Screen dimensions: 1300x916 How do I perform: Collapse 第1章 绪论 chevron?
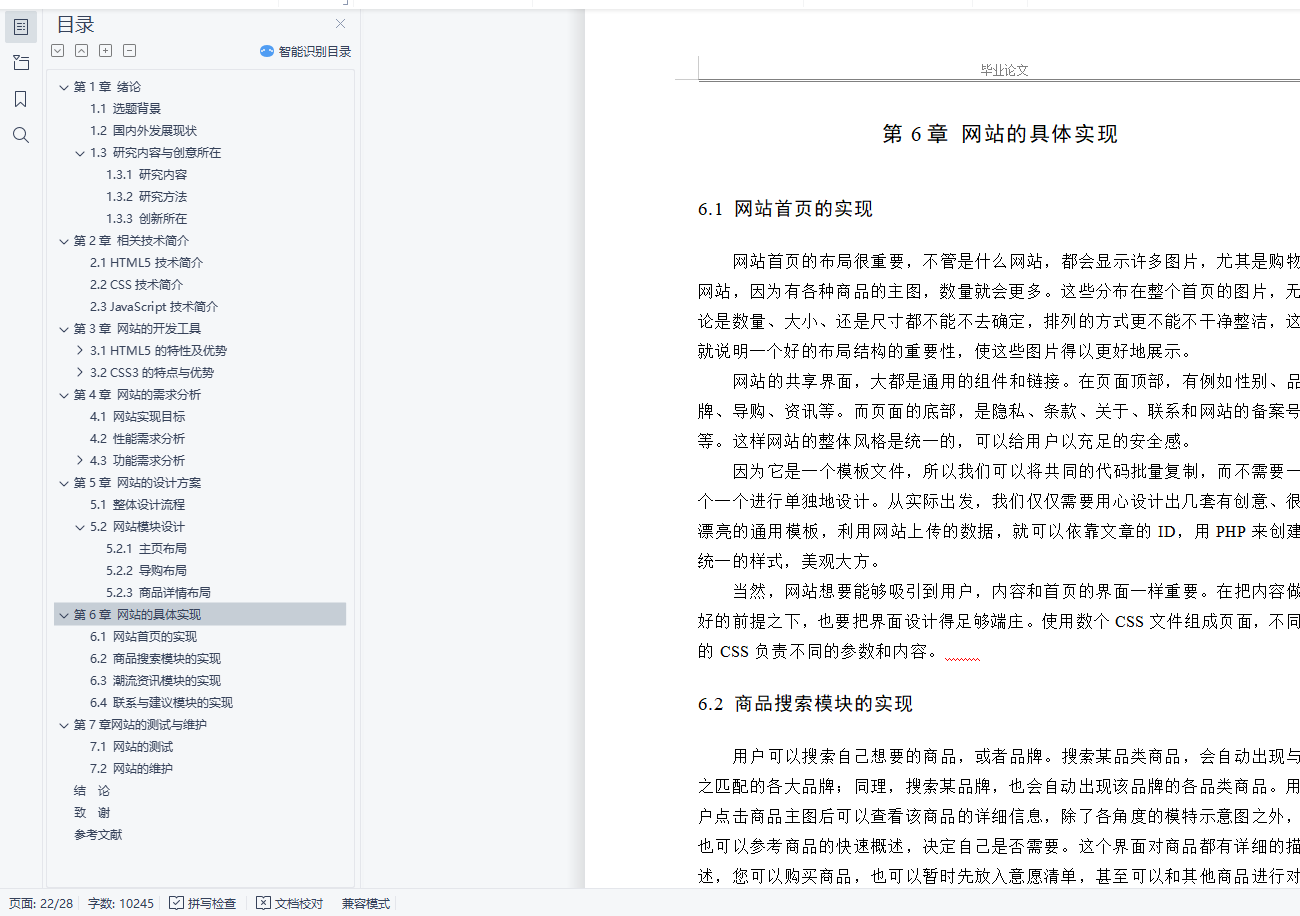coord(64,87)
